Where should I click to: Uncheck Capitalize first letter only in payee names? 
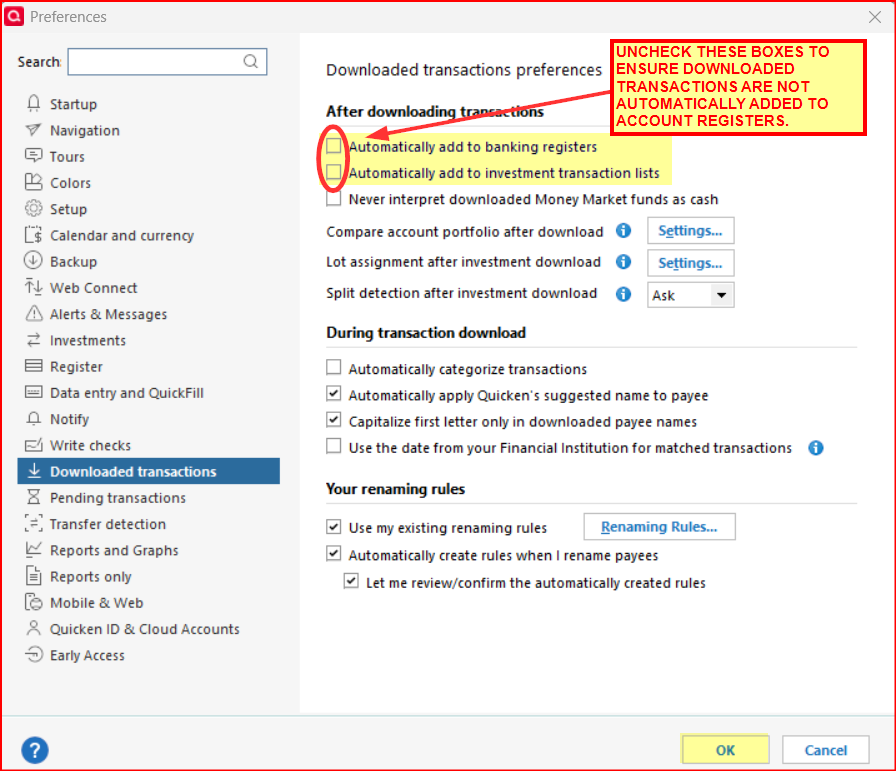click(x=334, y=420)
